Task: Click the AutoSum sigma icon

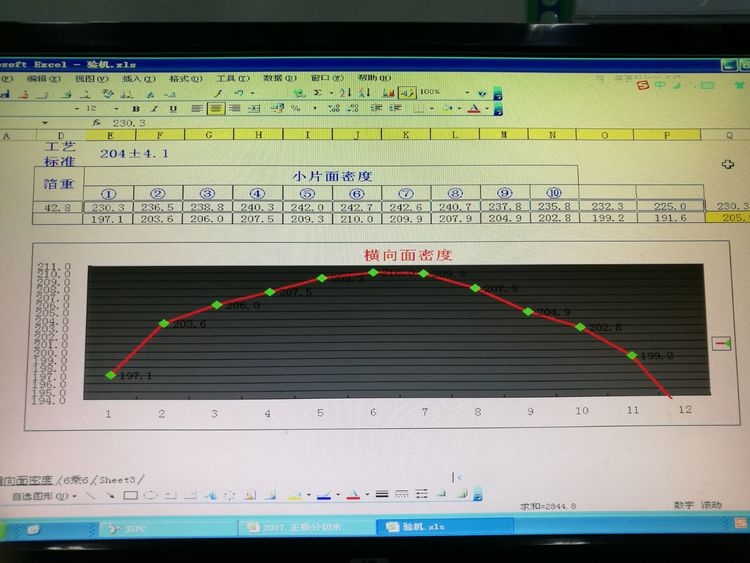Action: point(318,93)
